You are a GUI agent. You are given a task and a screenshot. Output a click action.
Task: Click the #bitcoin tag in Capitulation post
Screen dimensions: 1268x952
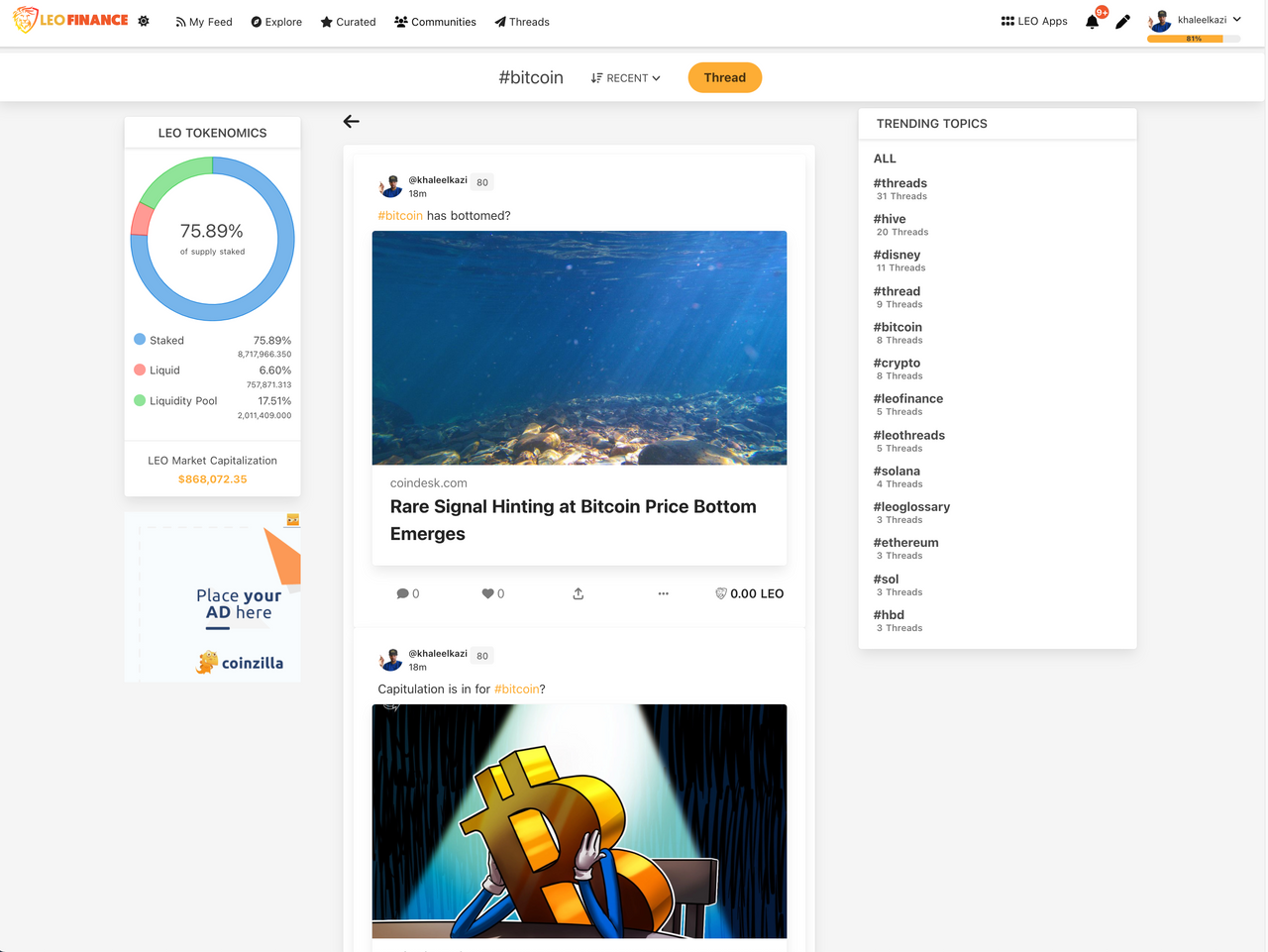click(x=517, y=689)
